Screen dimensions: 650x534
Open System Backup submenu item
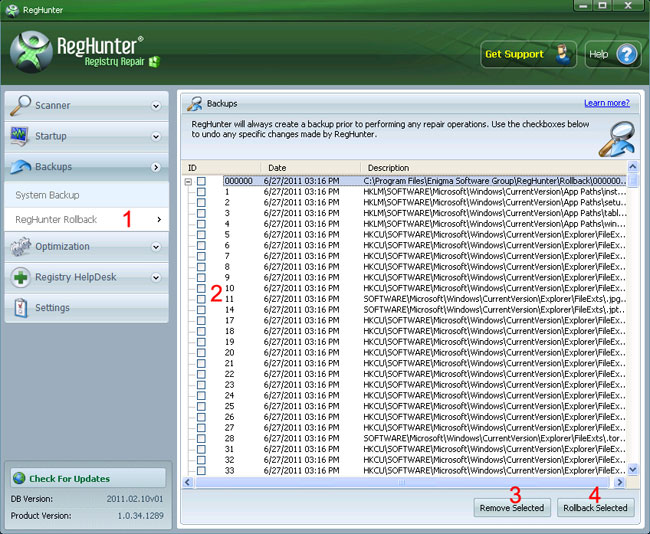click(48, 195)
